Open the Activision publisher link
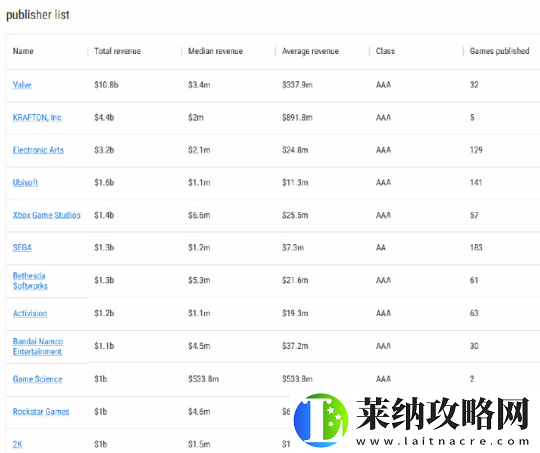Image resolution: width=540 pixels, height=453 pixels. (30, 313)
